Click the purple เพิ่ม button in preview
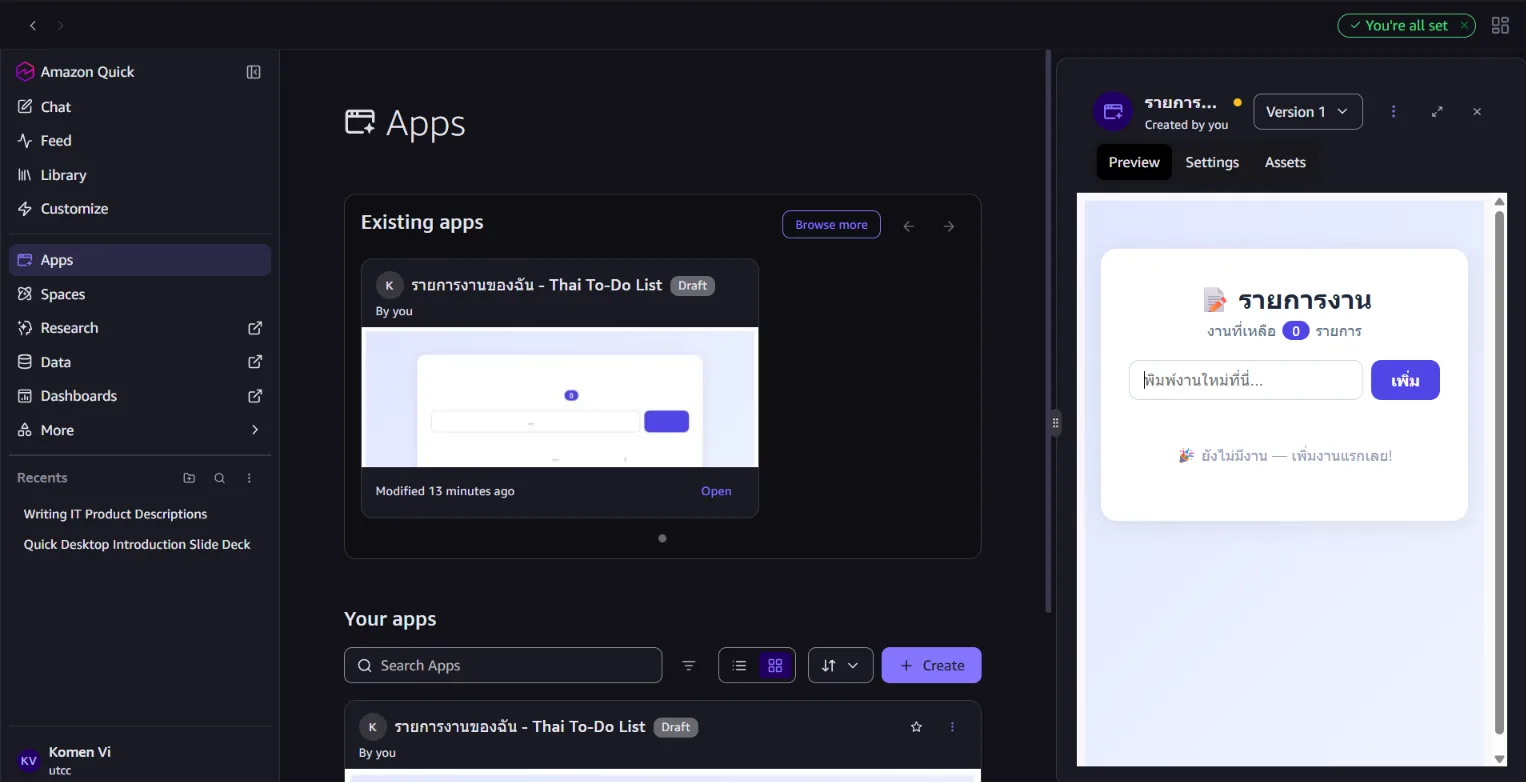 click(1405, 380)
